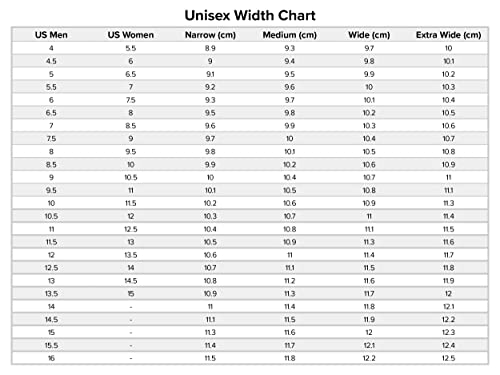This screenshot has width=500, height=375.
Task: Select the US Women column header
Action: pyautogui.click(x=131, y=35)
